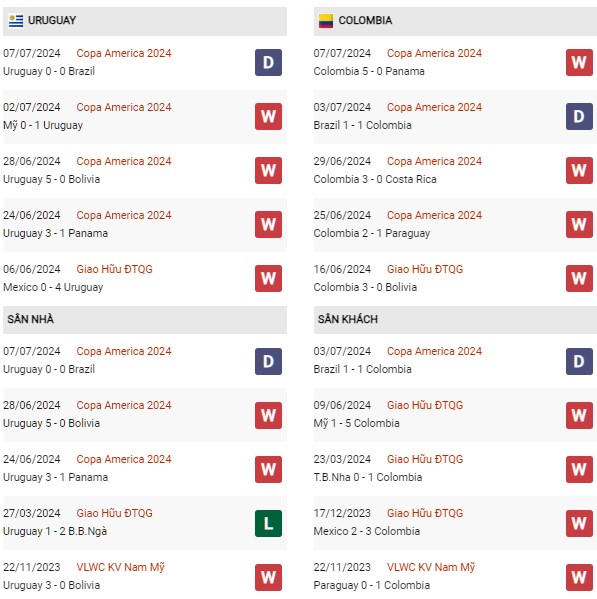The height and width of the screenshot is (599, 597).
Task: Click the green L badge for Uruguay 1 - 2 B.B.Ngà
Action: [x=269, y=523]
